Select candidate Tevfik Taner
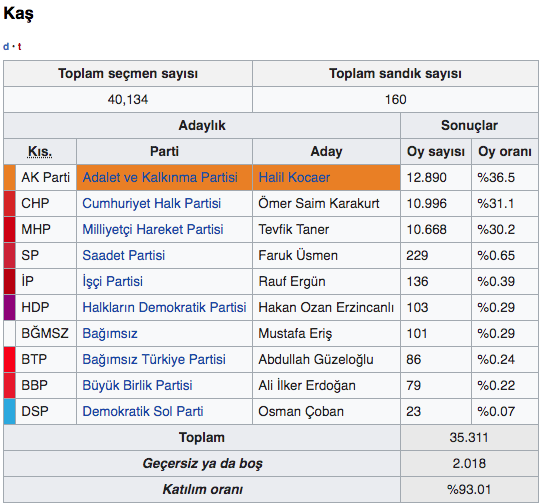539x503 pixels. click(x=294, y=229)
